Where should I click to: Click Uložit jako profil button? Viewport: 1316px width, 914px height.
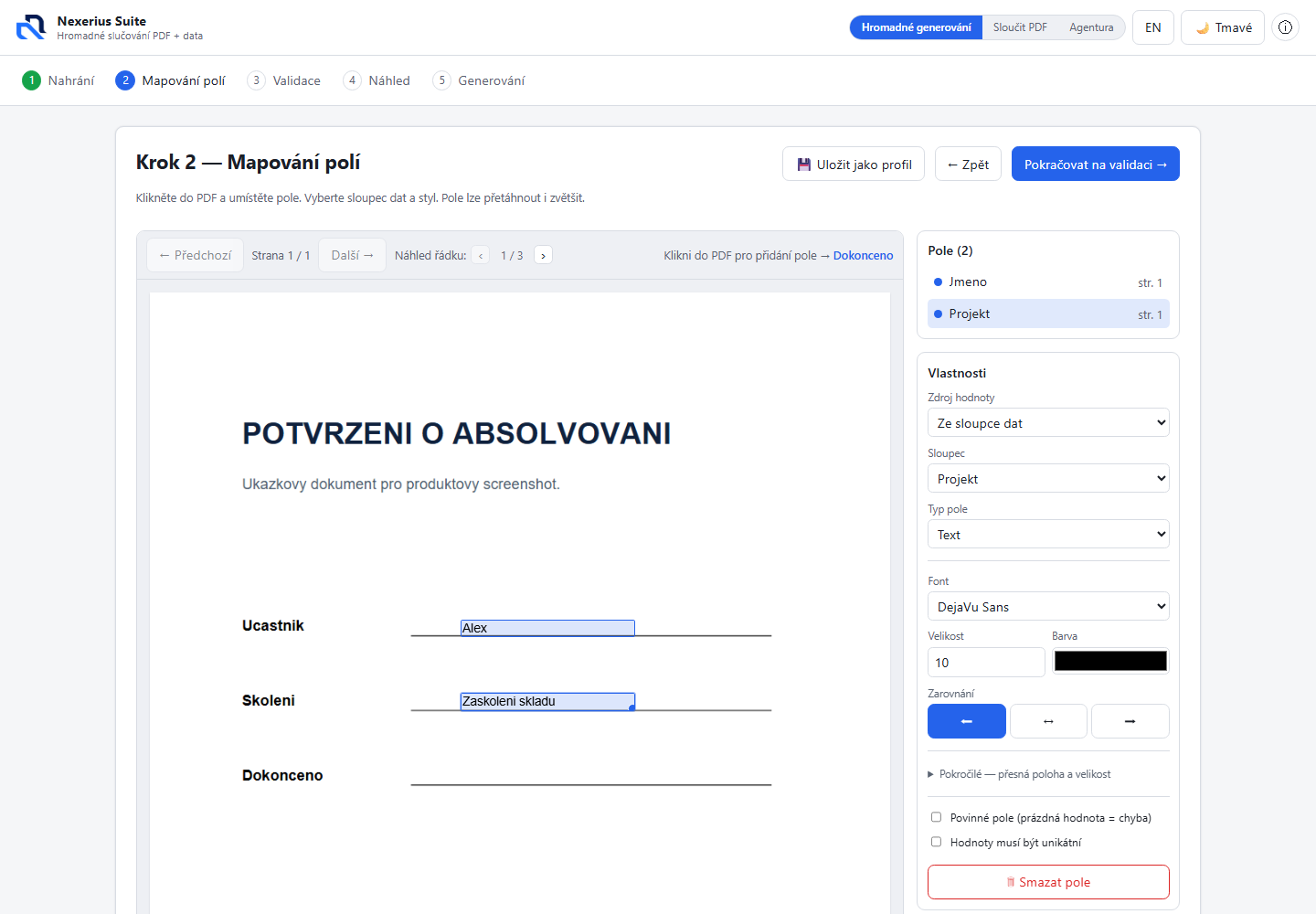[854, 165]
